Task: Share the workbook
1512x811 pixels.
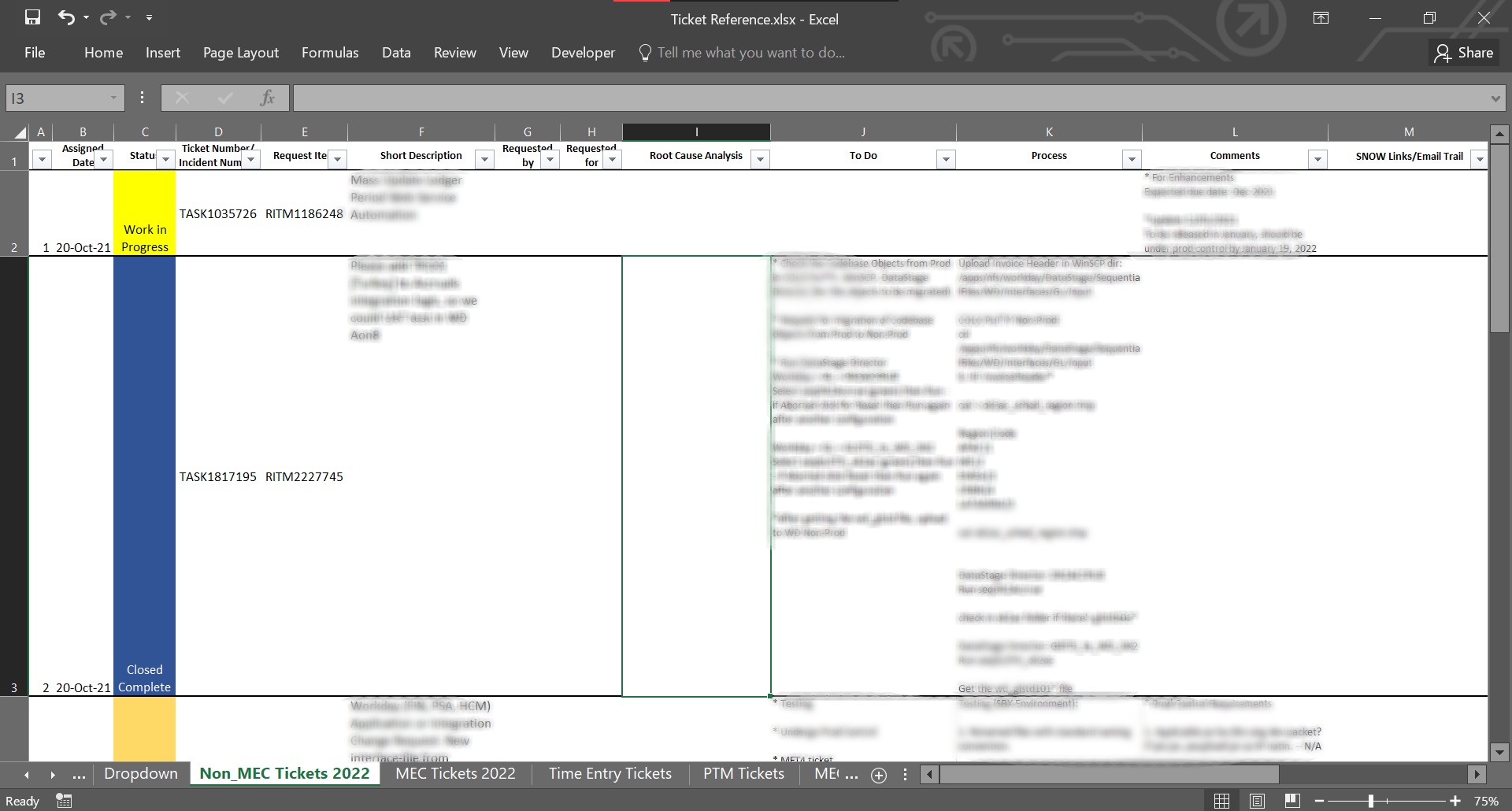Action: [x=1464, y=53]
